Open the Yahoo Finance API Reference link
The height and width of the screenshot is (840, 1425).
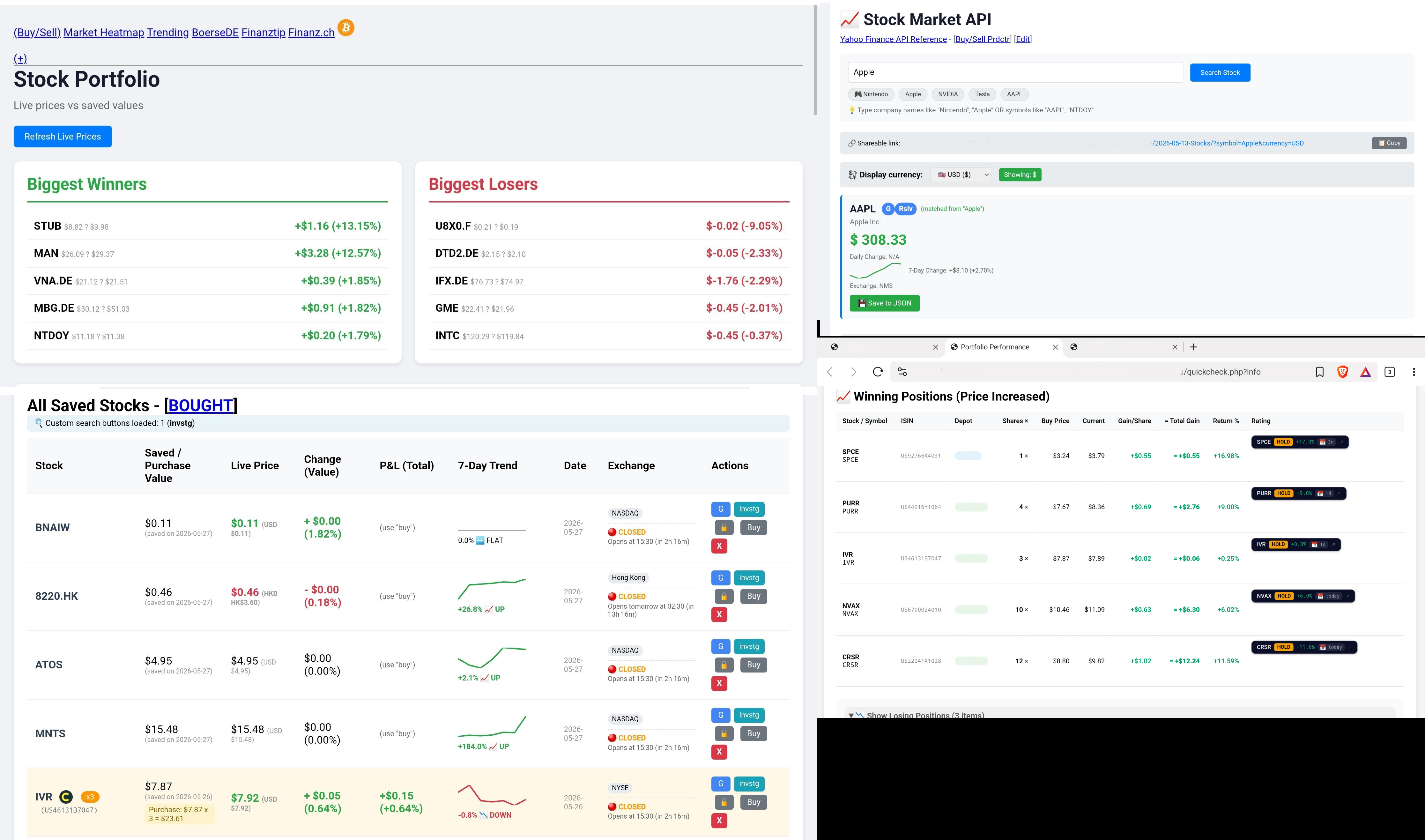point(893,39)
